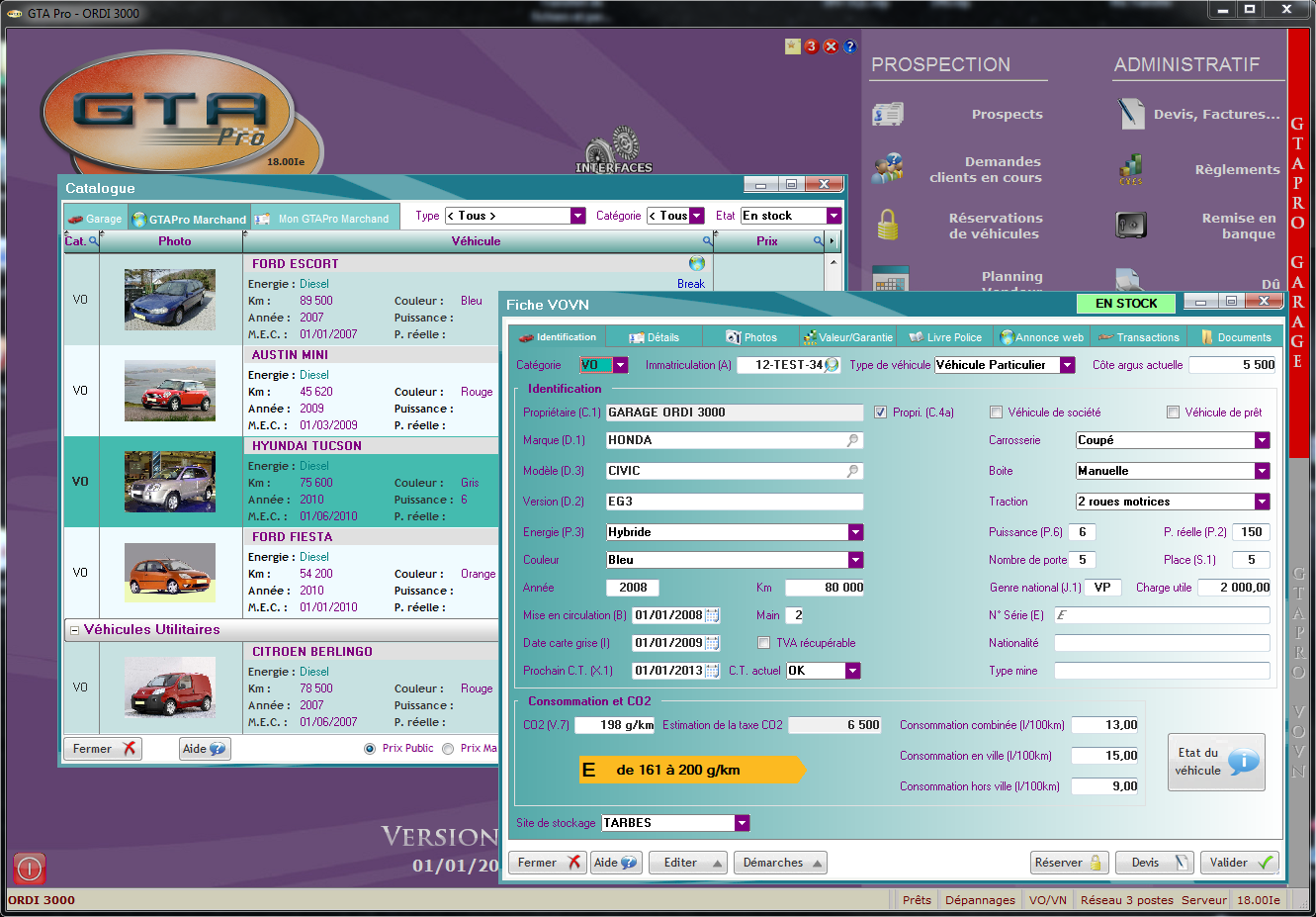Click the Réservations de véhicules padlock icon
Image resolution: width=1316 pixels, height=917 pixels.
[x=888, y=226]
